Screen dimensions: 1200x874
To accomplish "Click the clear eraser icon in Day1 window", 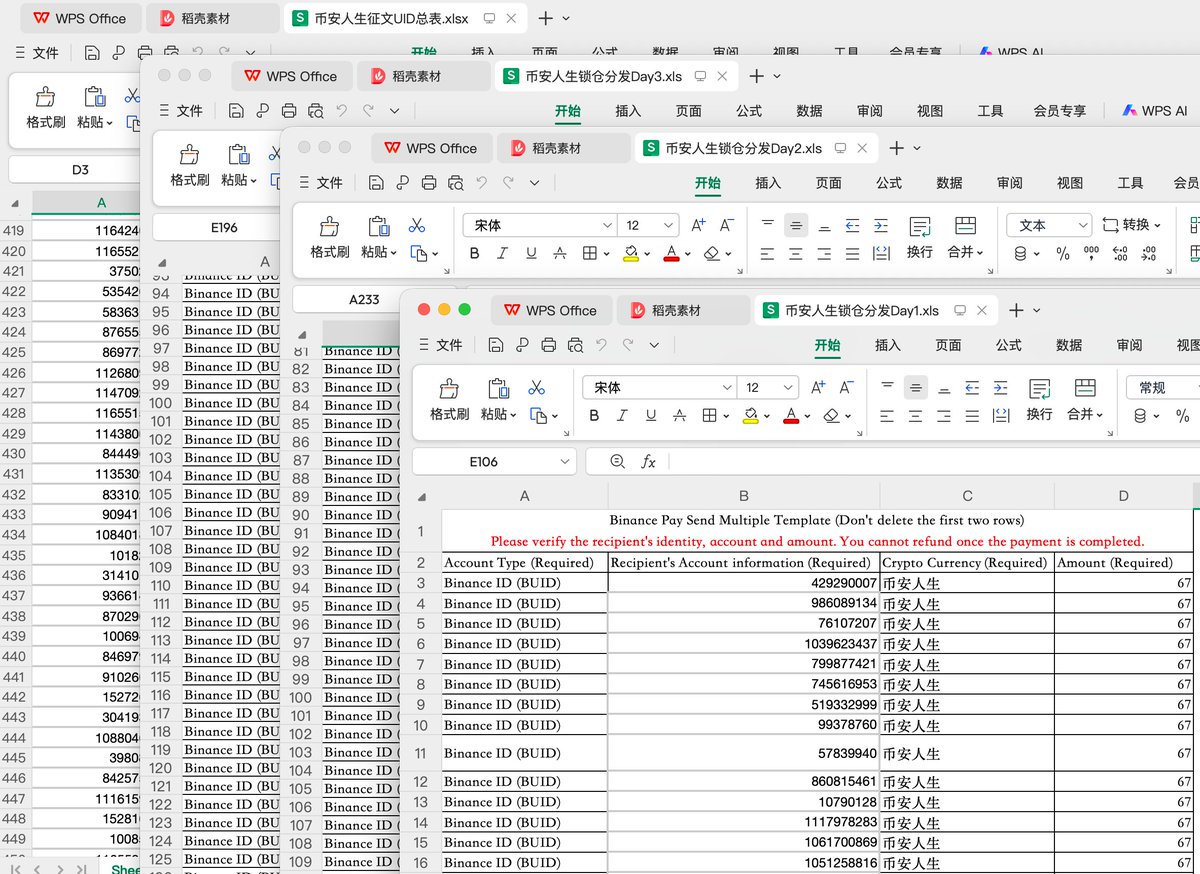I will (x=831, y=416).
